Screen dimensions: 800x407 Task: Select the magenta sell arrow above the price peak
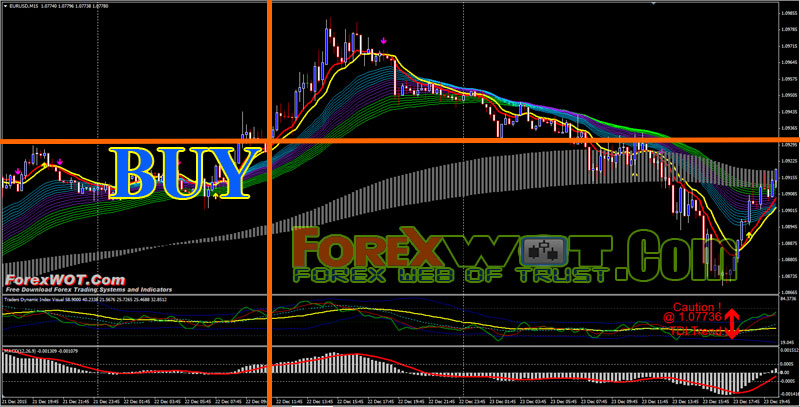point(384,41)
